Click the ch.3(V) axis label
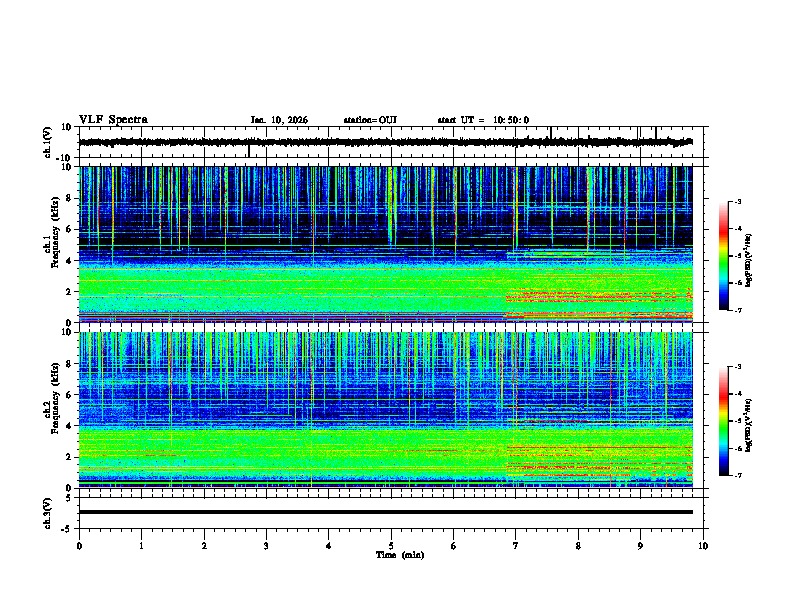Screen dimensions: 792x612 [48, 513]
